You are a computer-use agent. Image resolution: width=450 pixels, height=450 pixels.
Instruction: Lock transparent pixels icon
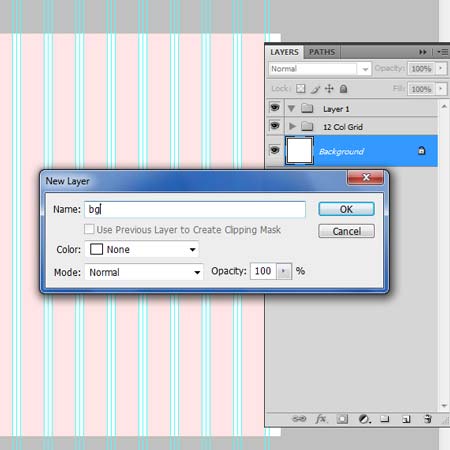[301, 89]
